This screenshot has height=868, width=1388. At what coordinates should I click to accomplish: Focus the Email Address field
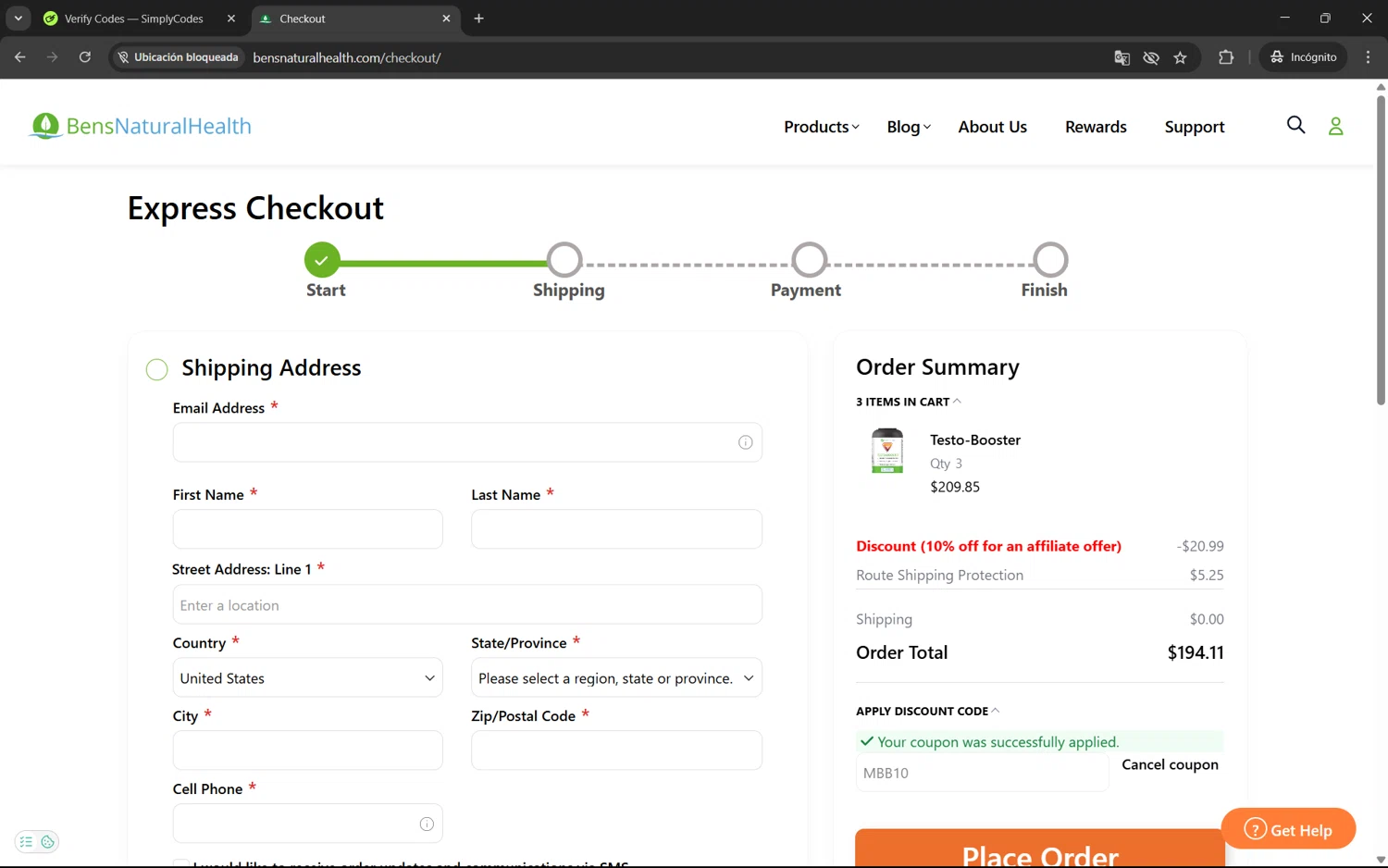(x=467, y=442)
